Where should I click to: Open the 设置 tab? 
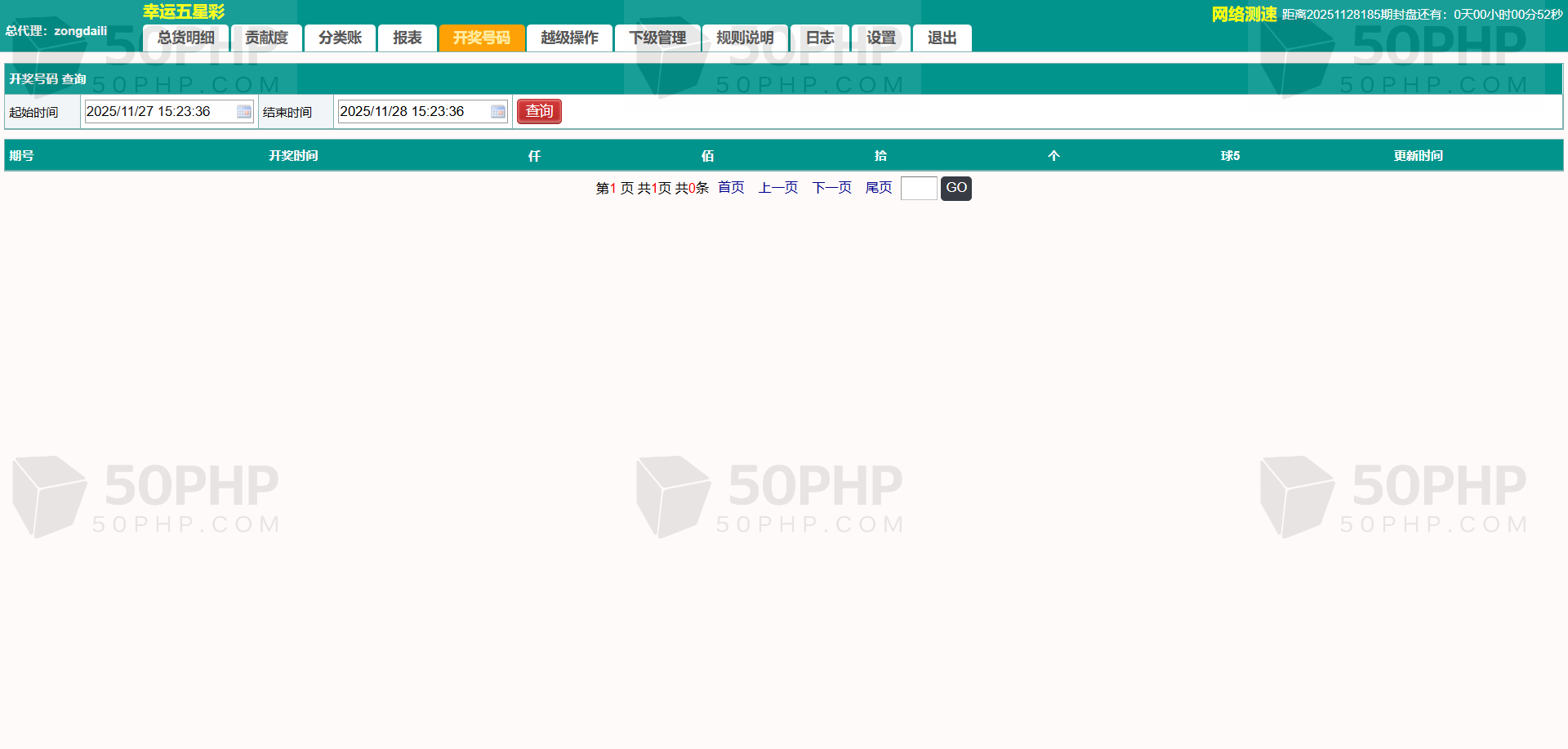coord(881,38)
